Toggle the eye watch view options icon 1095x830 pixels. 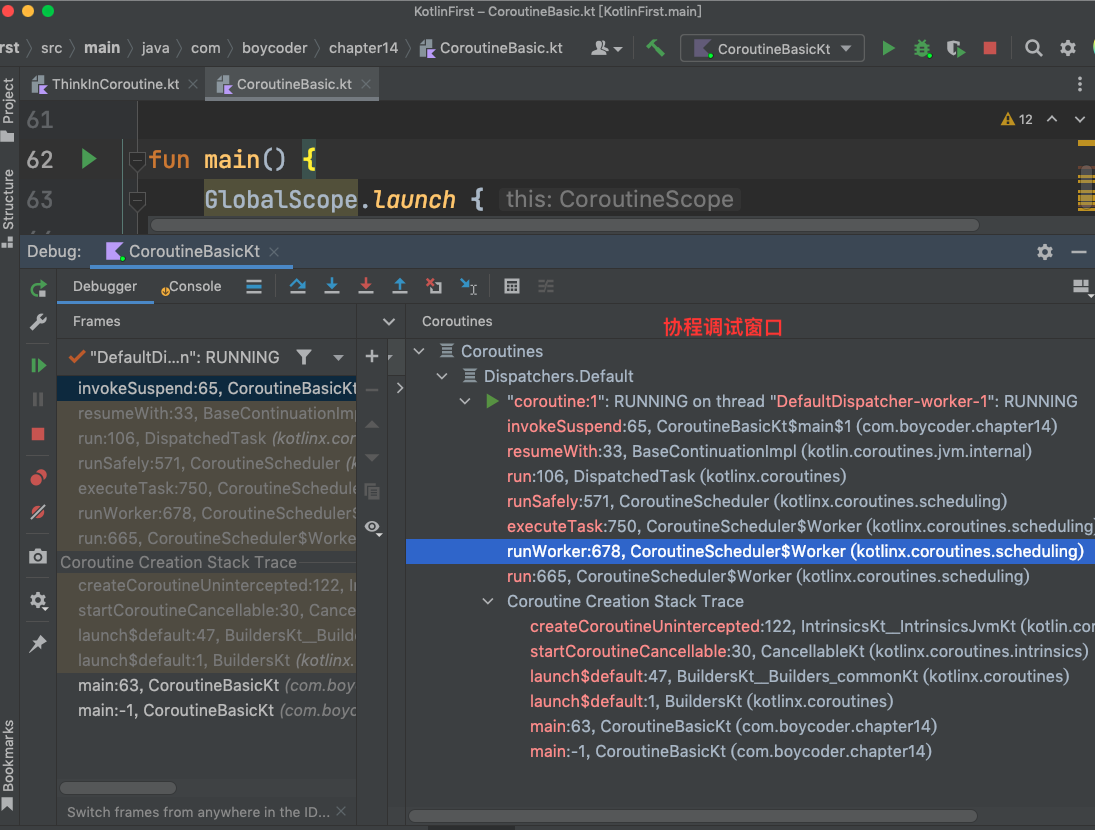coord(372,527)
